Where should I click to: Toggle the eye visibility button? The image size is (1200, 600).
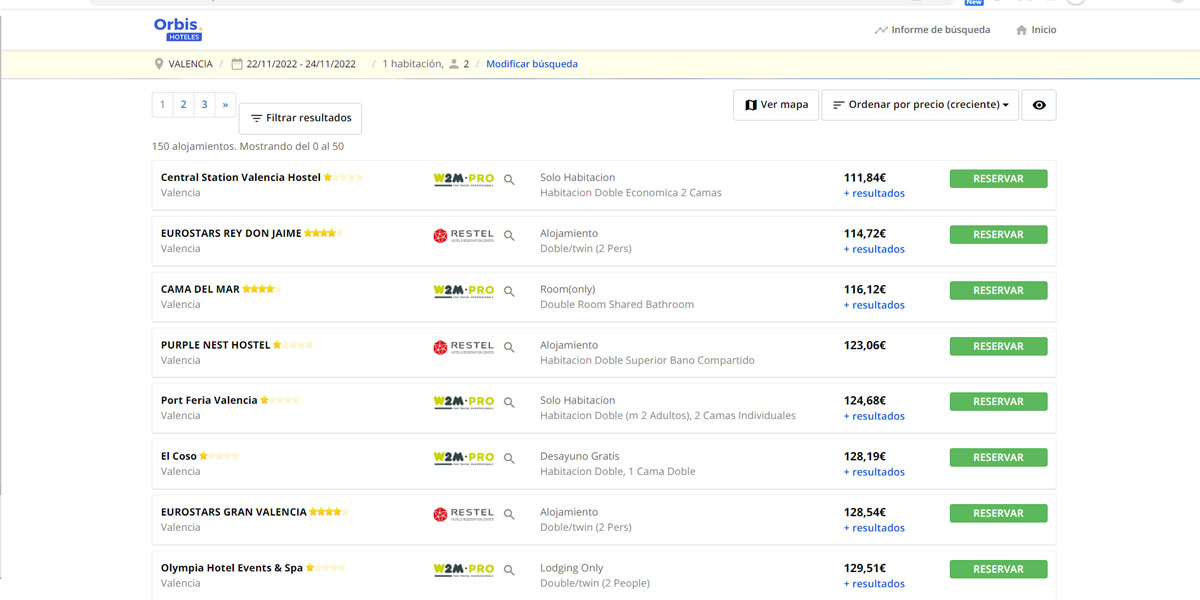click(1039, 105)
